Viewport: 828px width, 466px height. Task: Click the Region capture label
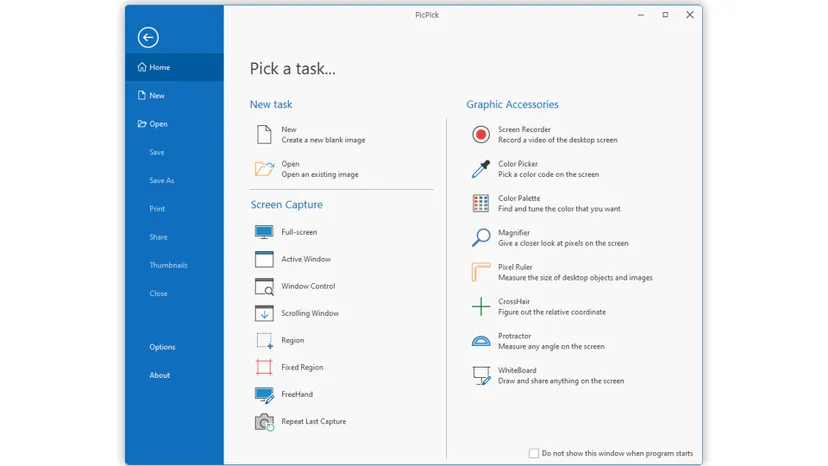(x=293, y=340)
